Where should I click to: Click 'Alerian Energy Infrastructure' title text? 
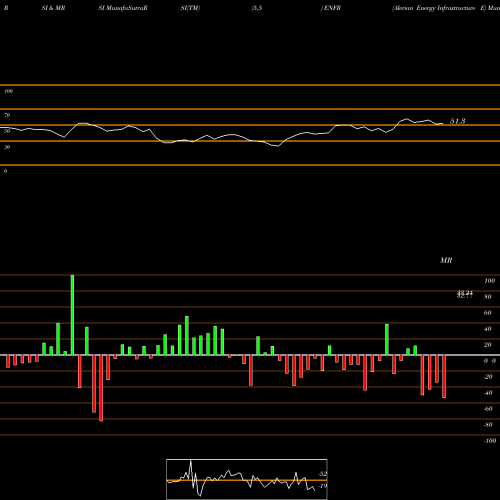(x=434, y=8)
